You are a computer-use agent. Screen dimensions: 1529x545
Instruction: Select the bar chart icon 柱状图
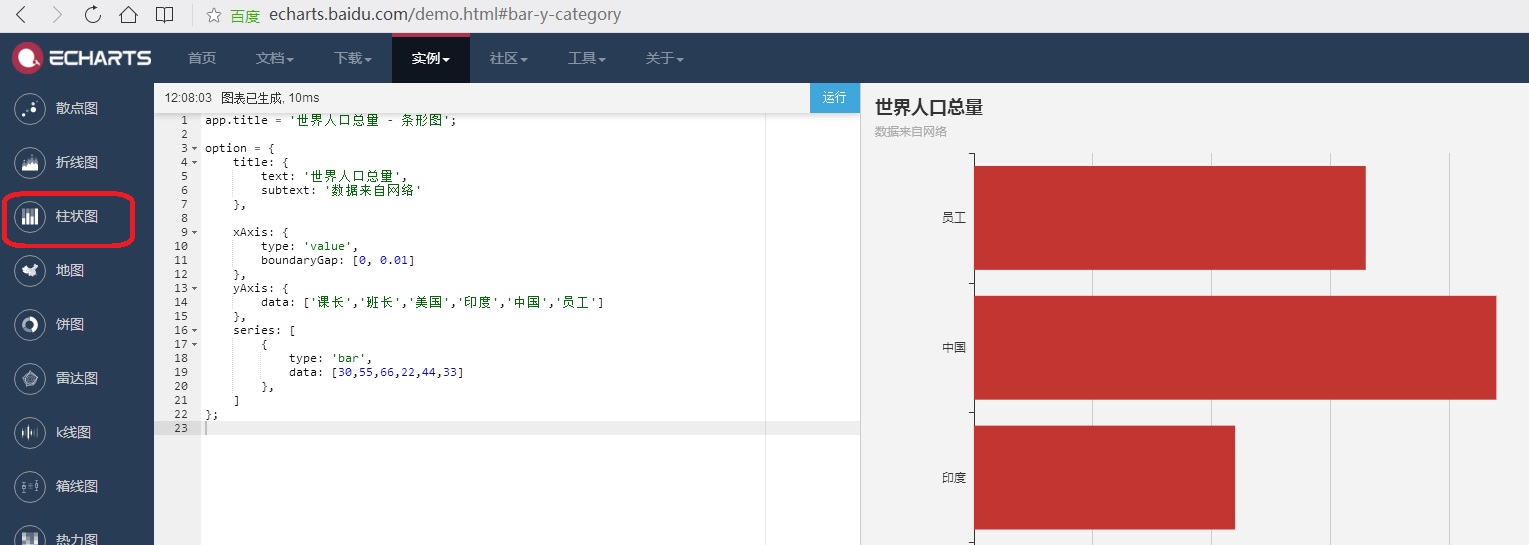[31, 216]
